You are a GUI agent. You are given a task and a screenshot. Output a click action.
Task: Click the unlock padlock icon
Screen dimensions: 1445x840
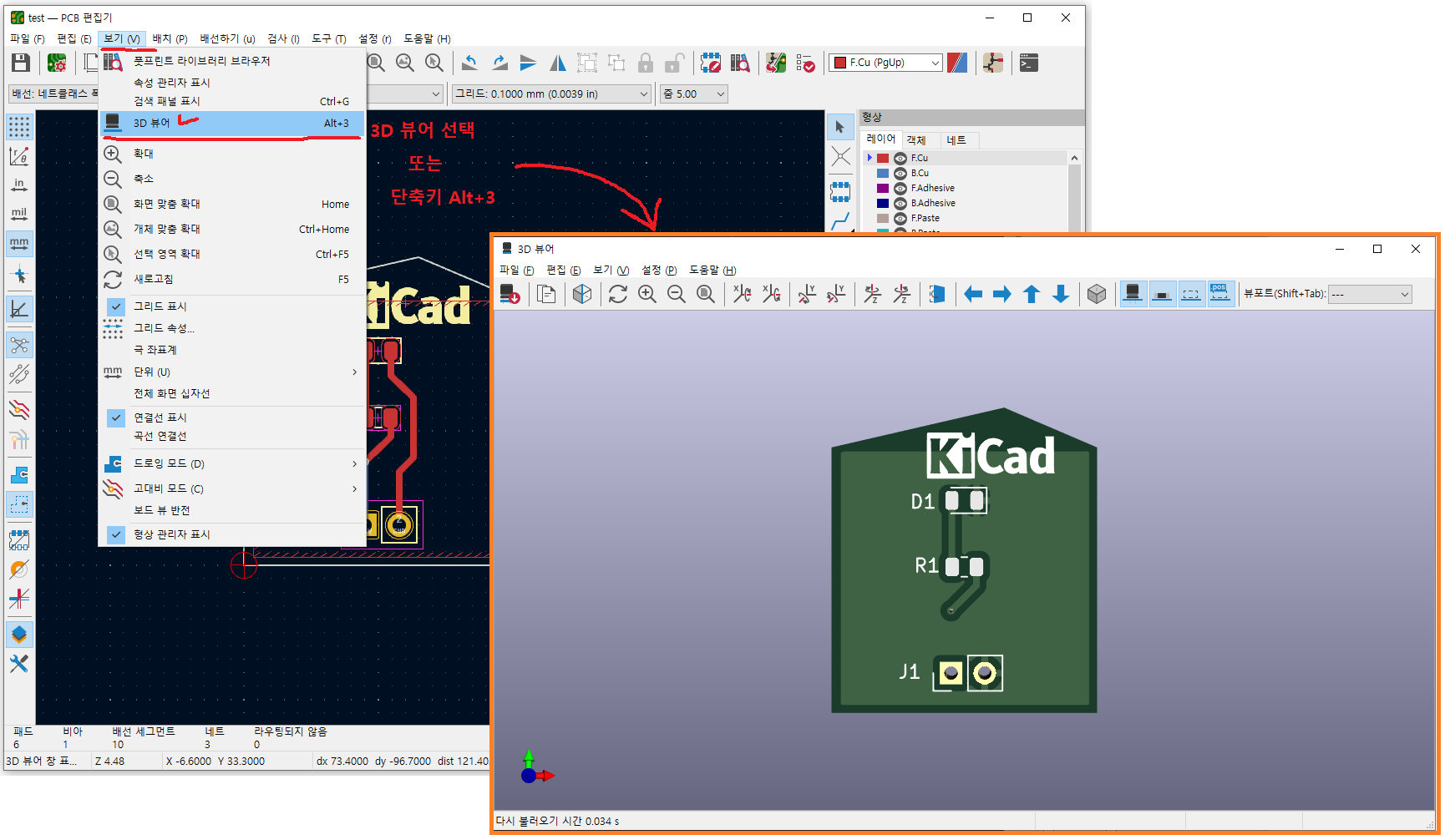click(x=674, y=63)
